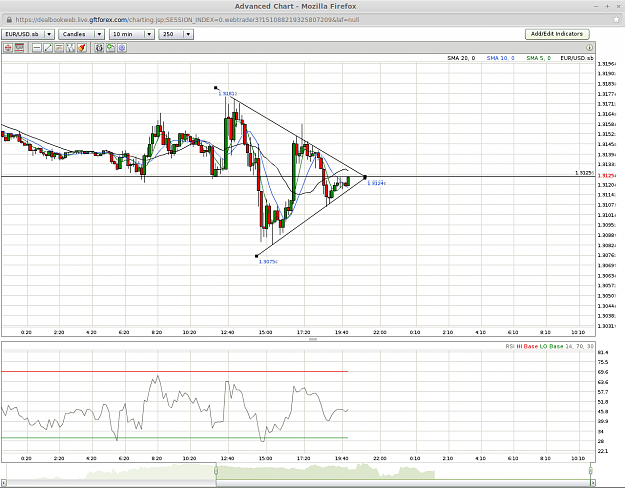Click the blue SMA 10, 0 legend label
Viewport: 625px width, 488px height.
coord(501,58)
